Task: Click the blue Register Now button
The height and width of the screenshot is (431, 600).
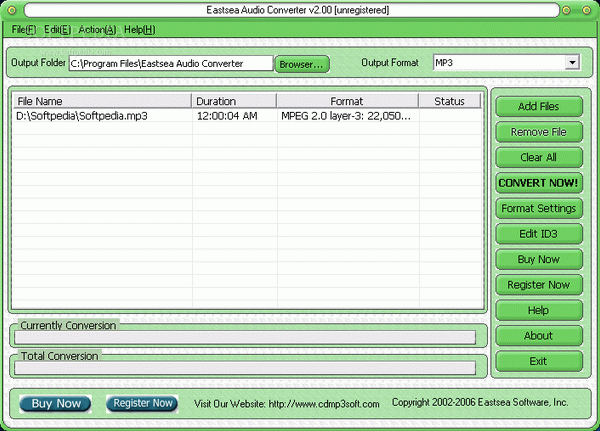Action: pos(142,404)
